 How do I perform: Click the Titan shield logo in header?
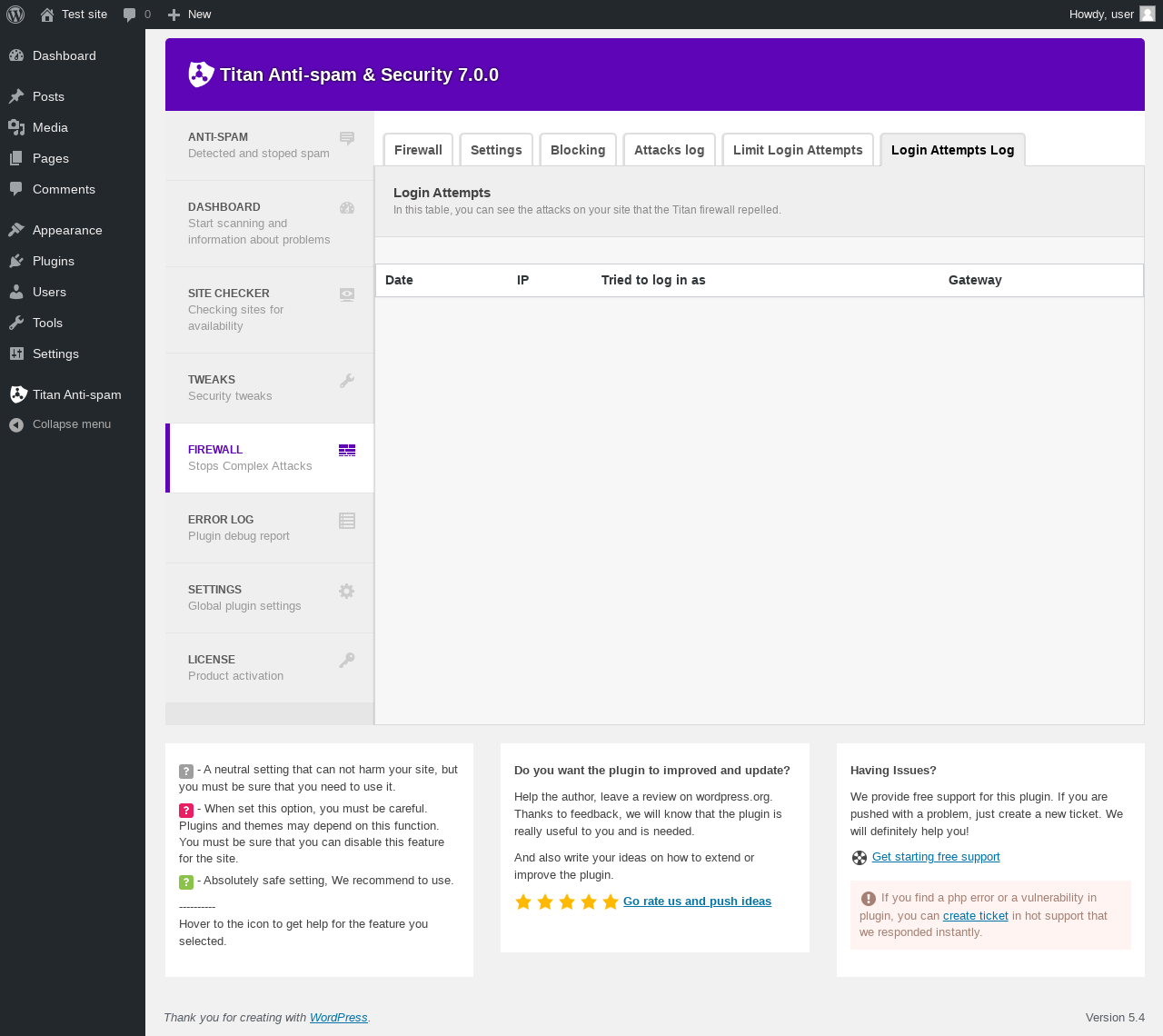click(201, 75)
